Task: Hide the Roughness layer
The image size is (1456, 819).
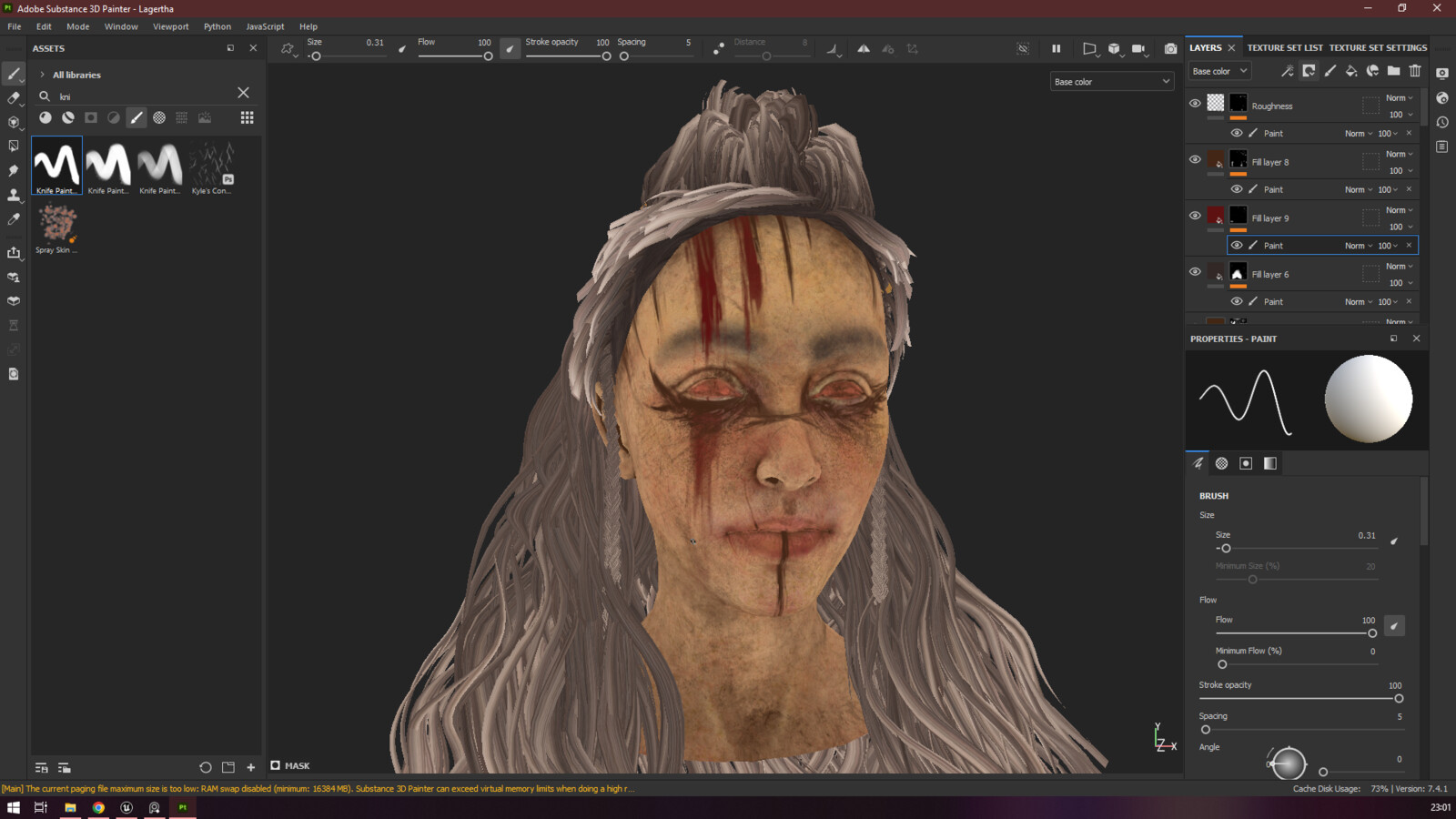Action: tap(1195, 104)
